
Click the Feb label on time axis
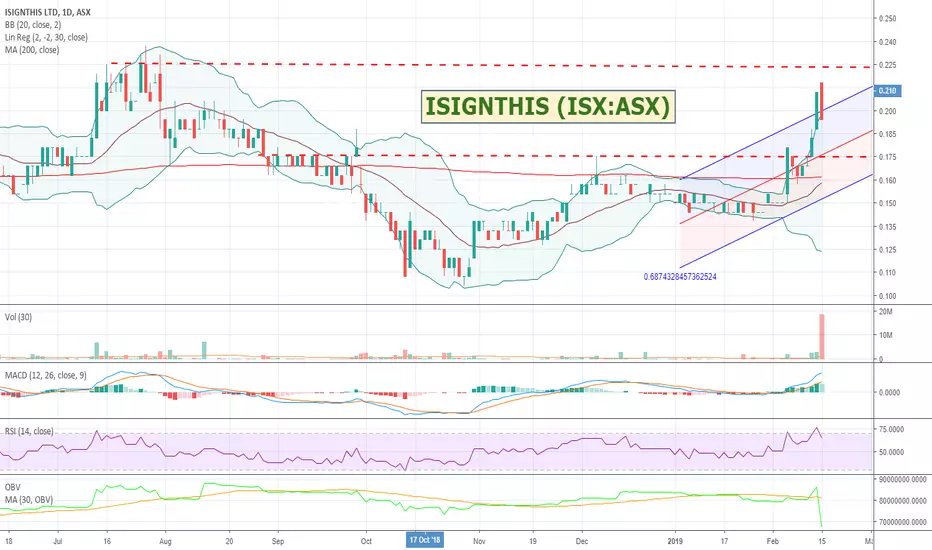coord(772,541)
